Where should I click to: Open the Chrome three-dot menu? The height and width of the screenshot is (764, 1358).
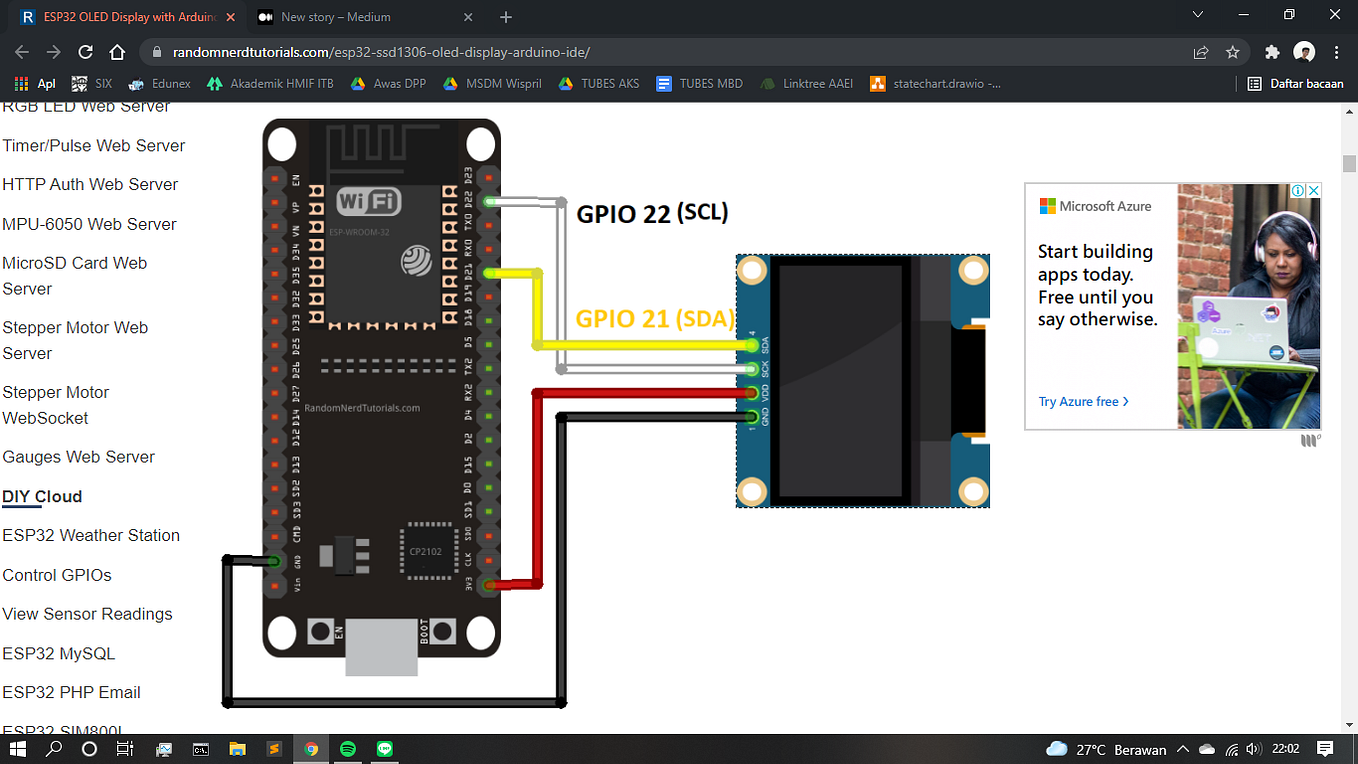coord(1337,51)
